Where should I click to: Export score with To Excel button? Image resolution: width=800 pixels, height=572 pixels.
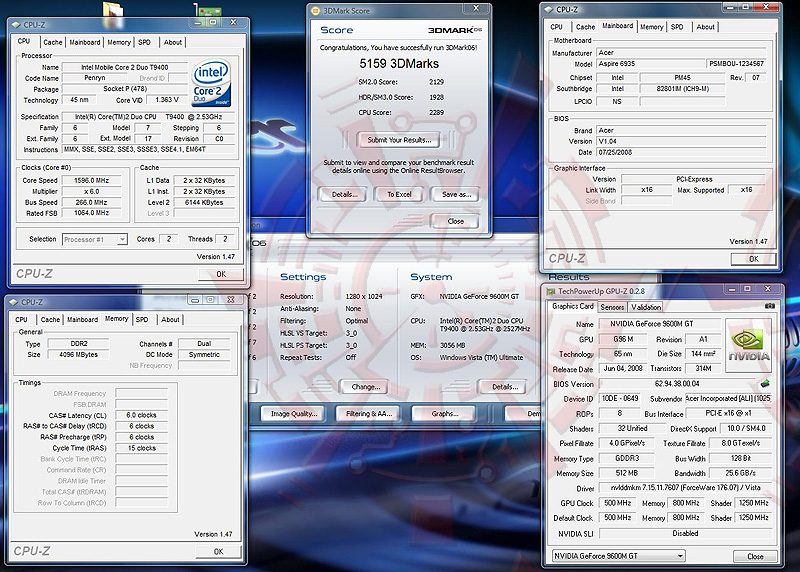399,194
